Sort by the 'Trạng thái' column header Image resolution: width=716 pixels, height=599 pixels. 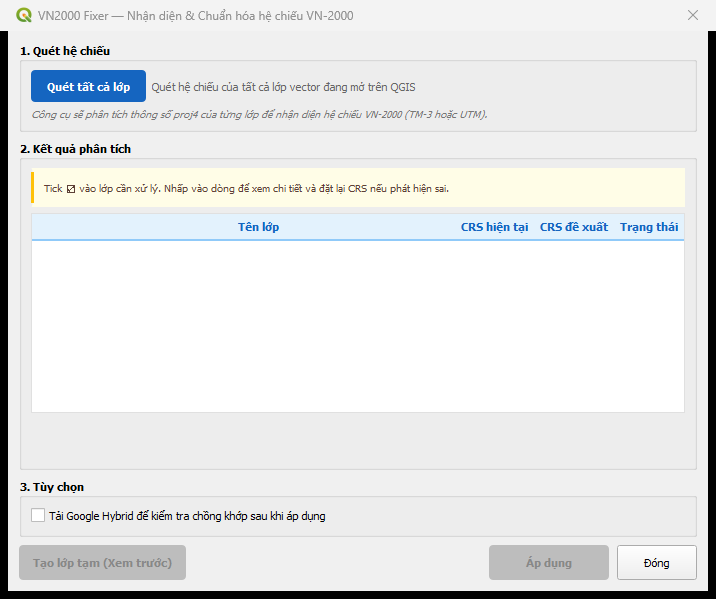648,227
